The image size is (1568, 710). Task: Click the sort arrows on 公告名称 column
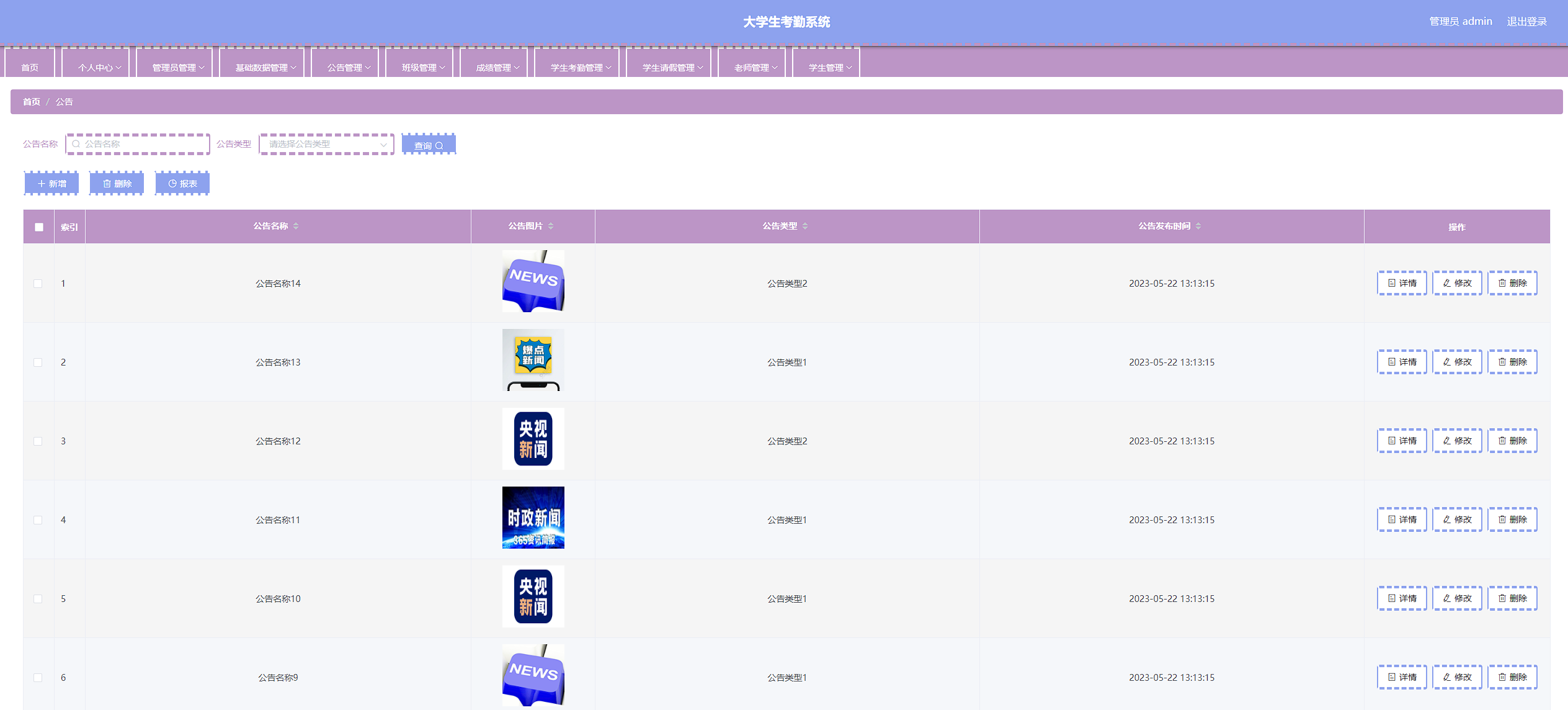pyautogui.click(x=296, y=226)
